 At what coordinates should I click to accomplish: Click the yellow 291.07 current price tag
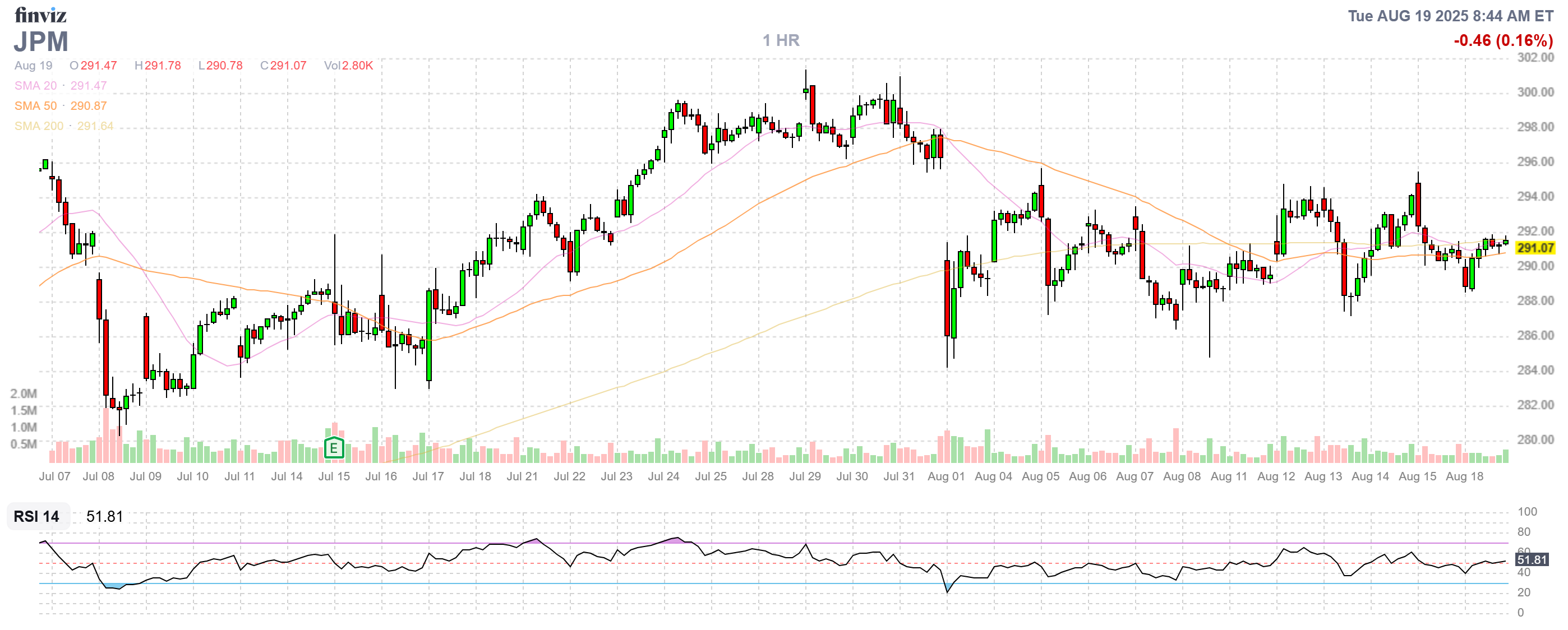1534,248
